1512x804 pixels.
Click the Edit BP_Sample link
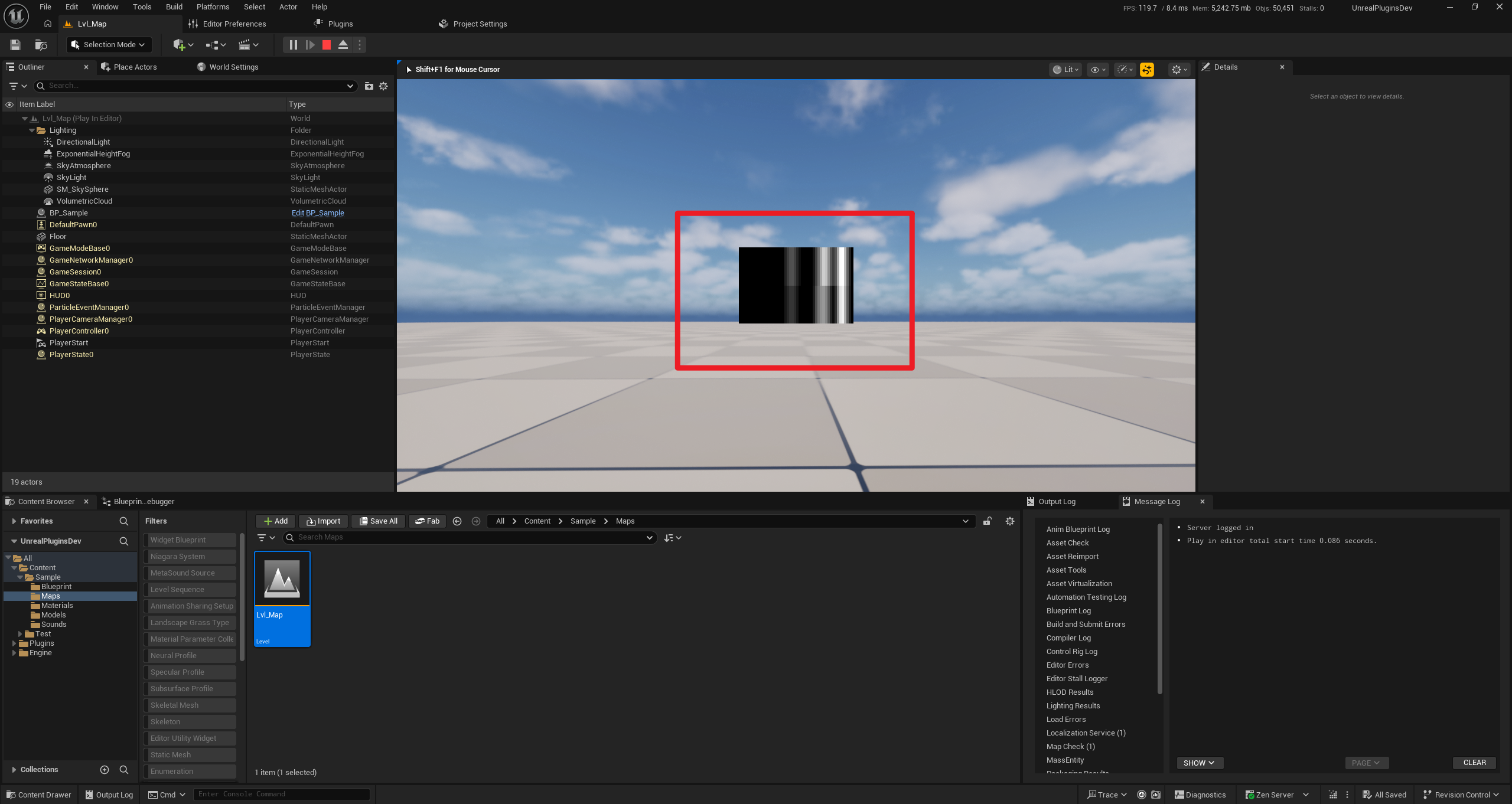[318, 213]
